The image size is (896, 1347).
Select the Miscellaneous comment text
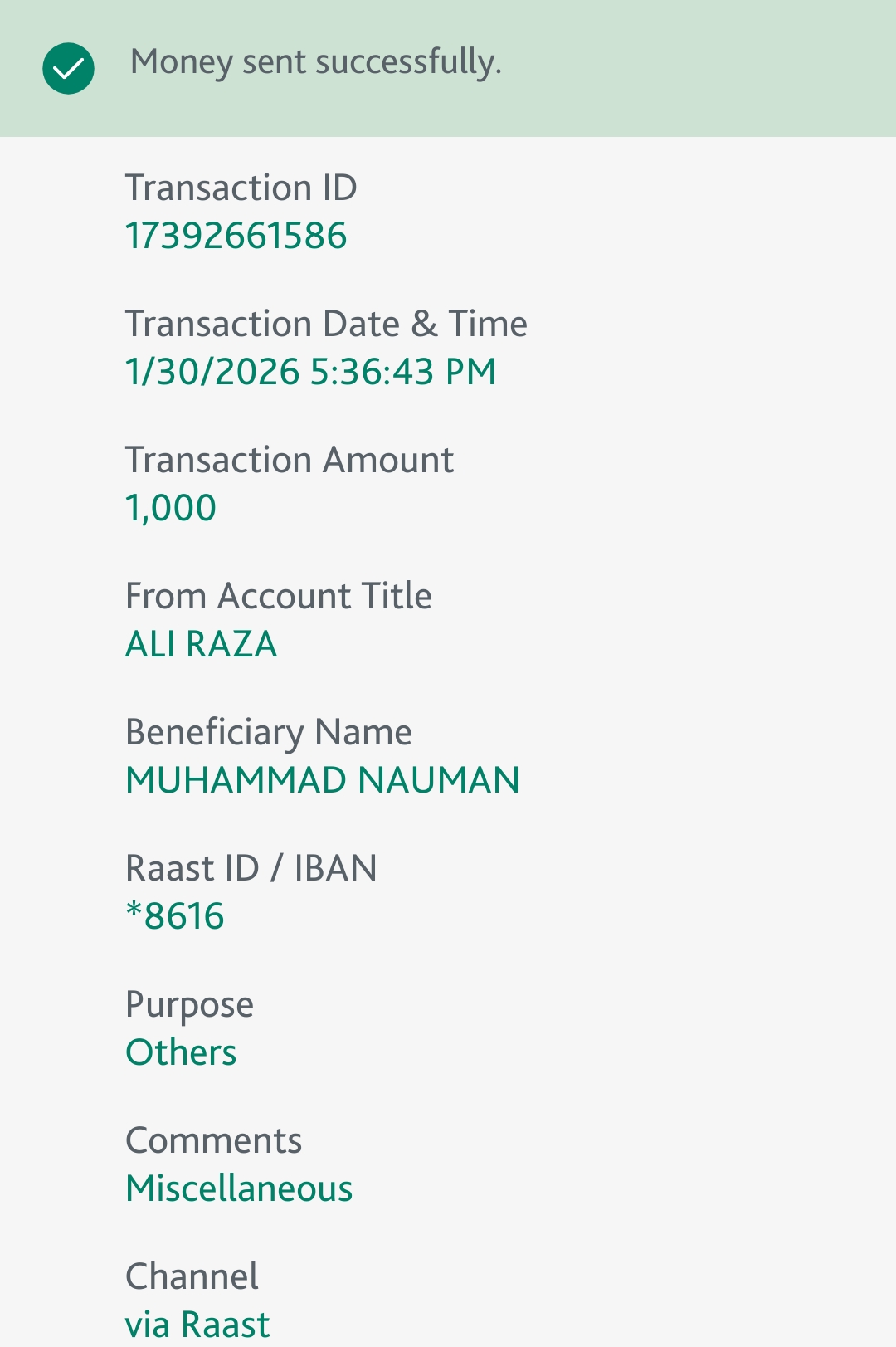pos(239,1188)
